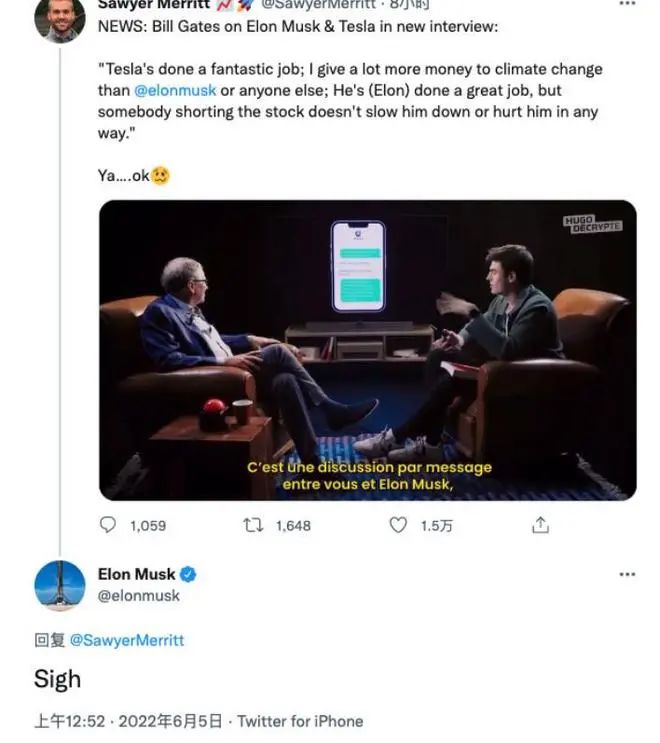This screenshot has width=660, height=743.
Task: Click Elon Musk's blue verified badge
Action: click(188, 575)
